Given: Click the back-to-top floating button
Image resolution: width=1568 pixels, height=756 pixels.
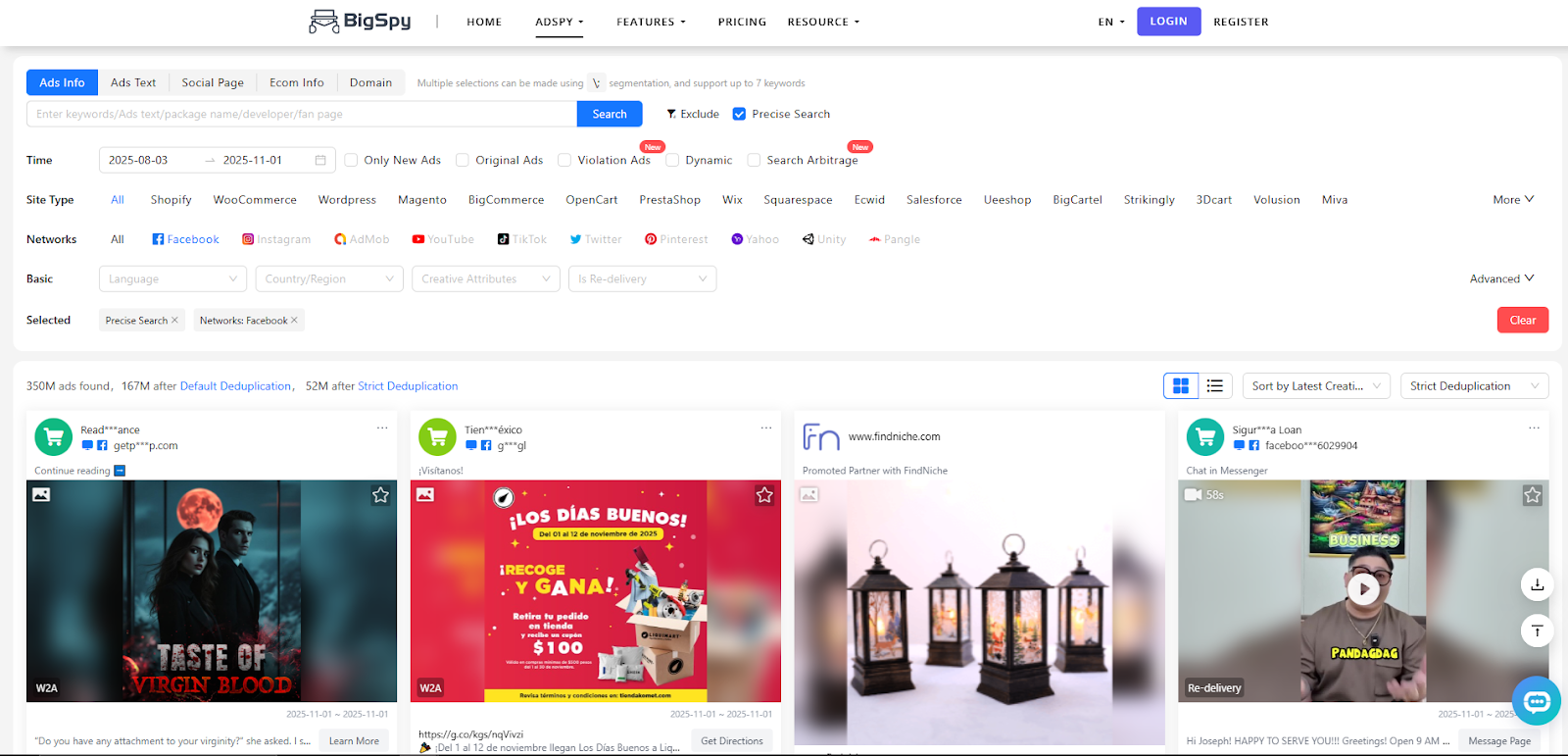Looking at the screenshot, I should [1537, 630].
